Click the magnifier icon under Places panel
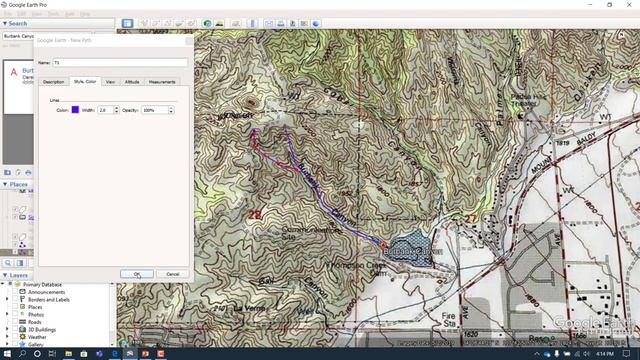This screenshot has width=640, height=360. pyautogui.click(x=8, y=263)
